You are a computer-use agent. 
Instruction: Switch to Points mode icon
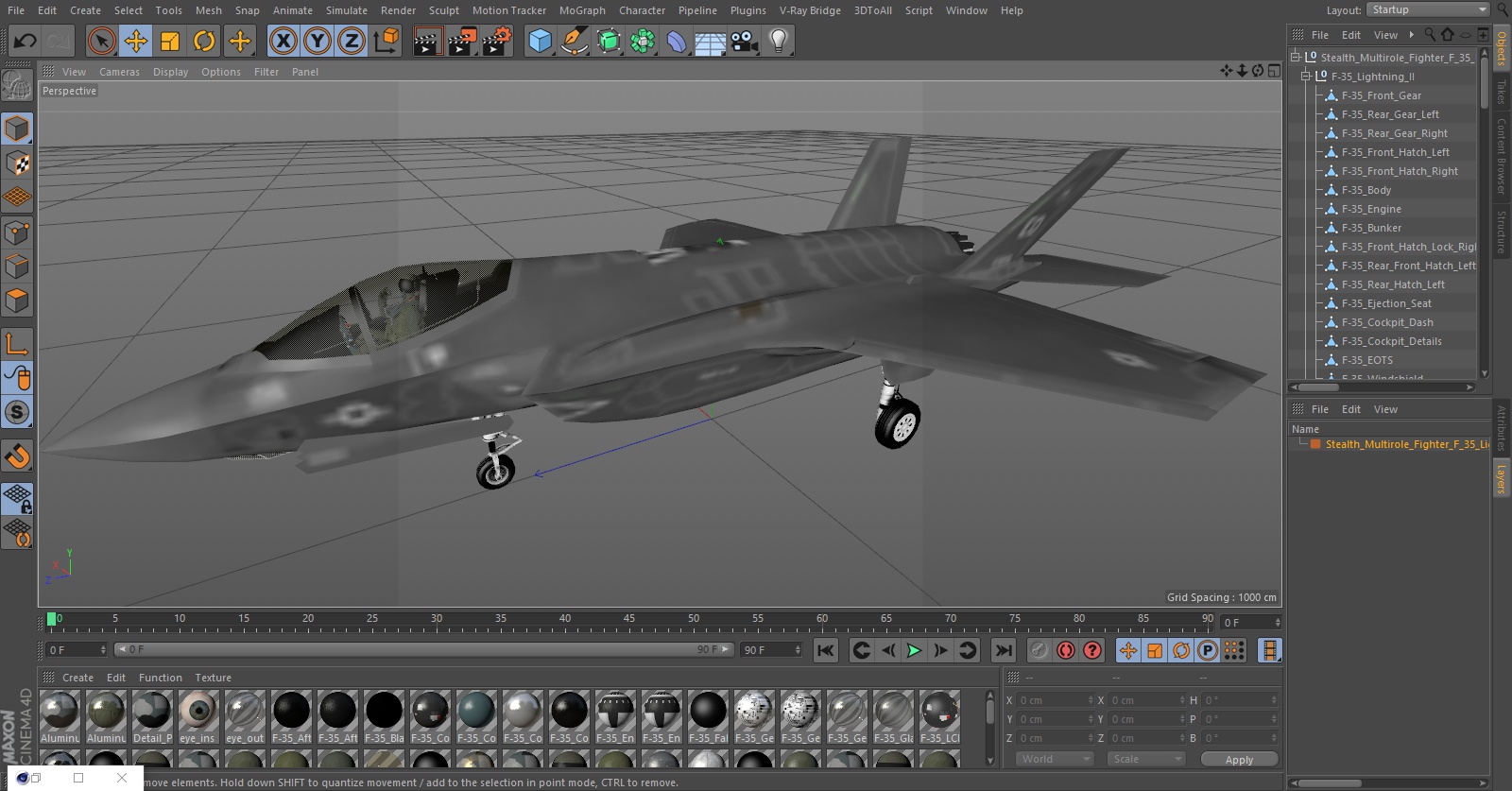(x=18, y=232)
